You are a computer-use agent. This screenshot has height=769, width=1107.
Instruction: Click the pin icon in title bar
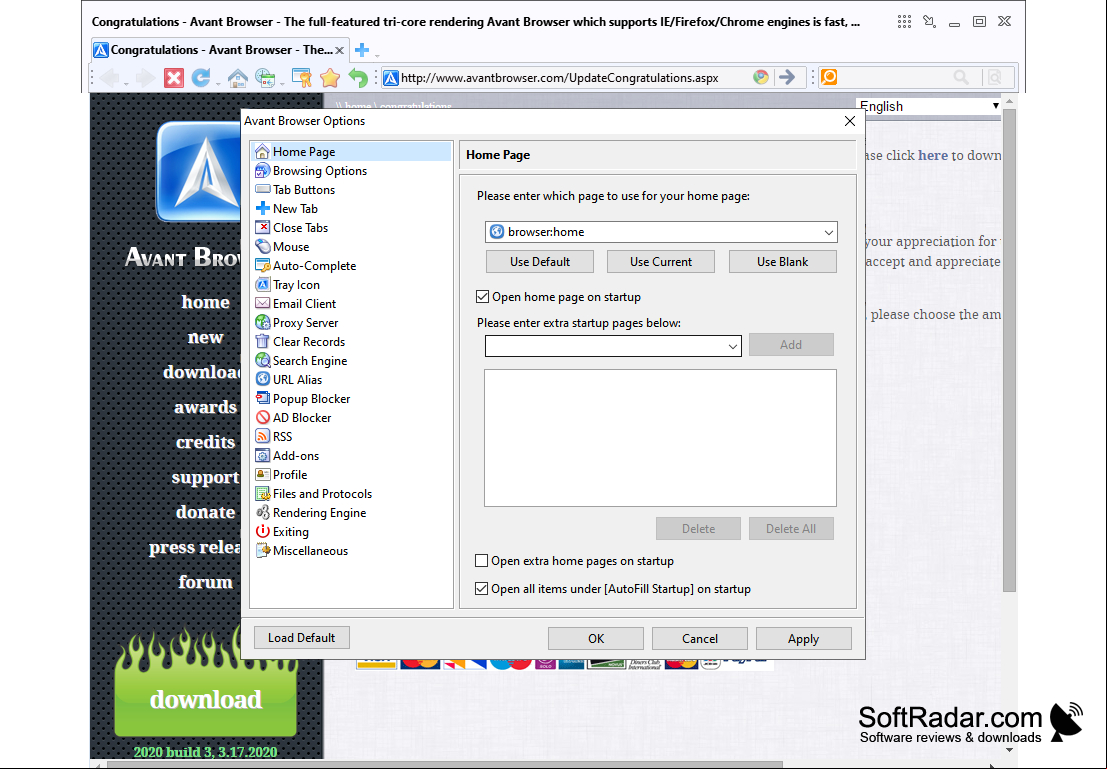click(x=929, y=22)
